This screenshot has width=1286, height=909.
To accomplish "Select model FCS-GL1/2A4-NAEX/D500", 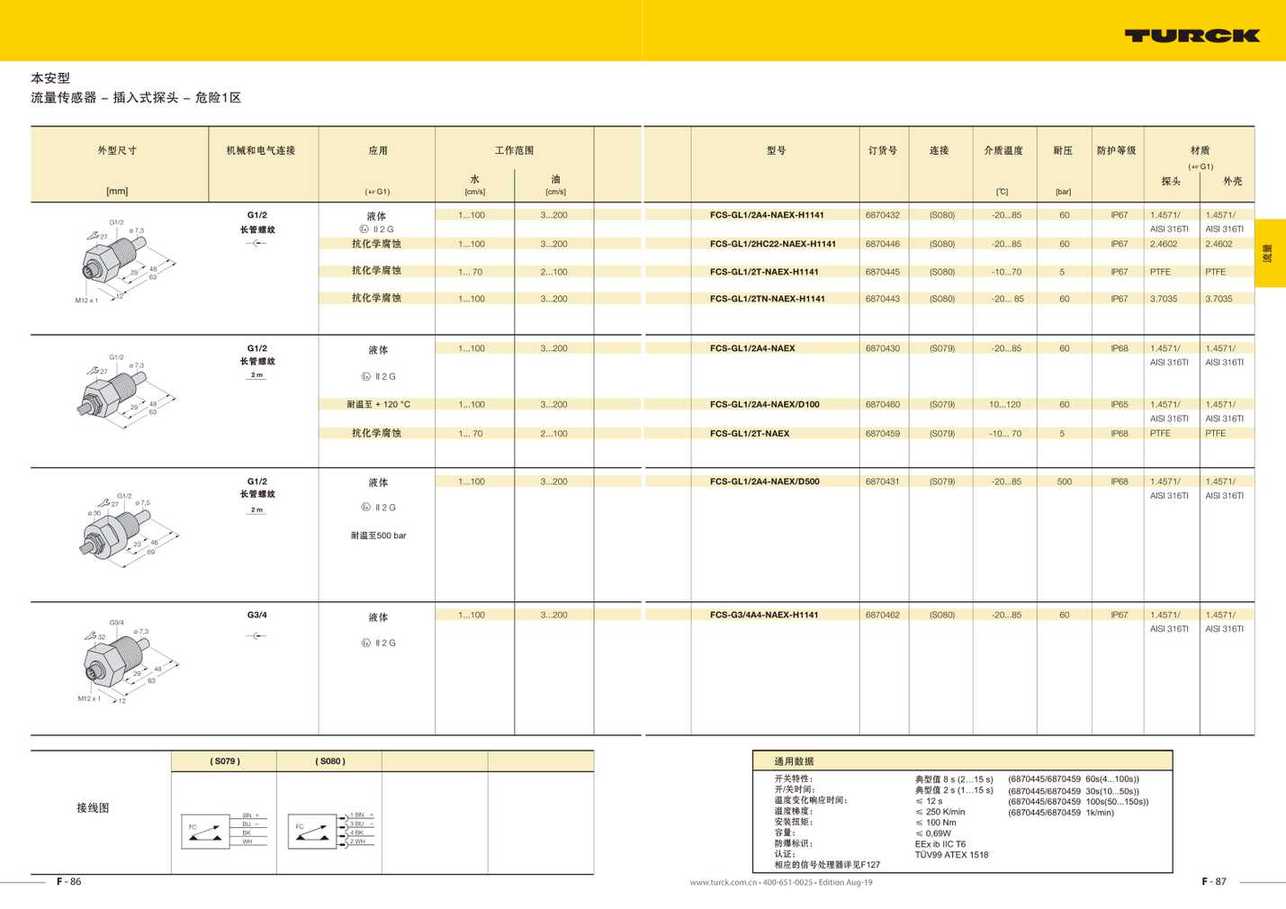I will (x=764, y=482).
